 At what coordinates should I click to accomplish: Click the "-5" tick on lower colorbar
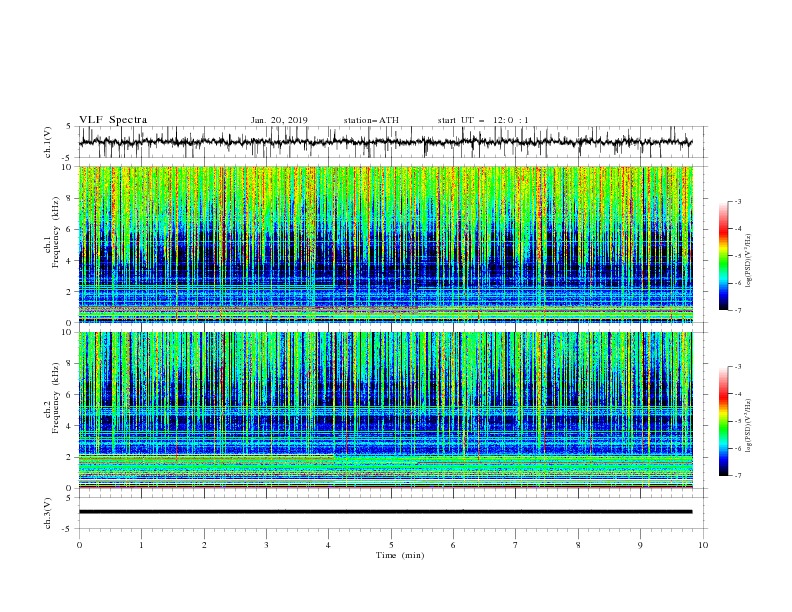[x=738, y=421]
